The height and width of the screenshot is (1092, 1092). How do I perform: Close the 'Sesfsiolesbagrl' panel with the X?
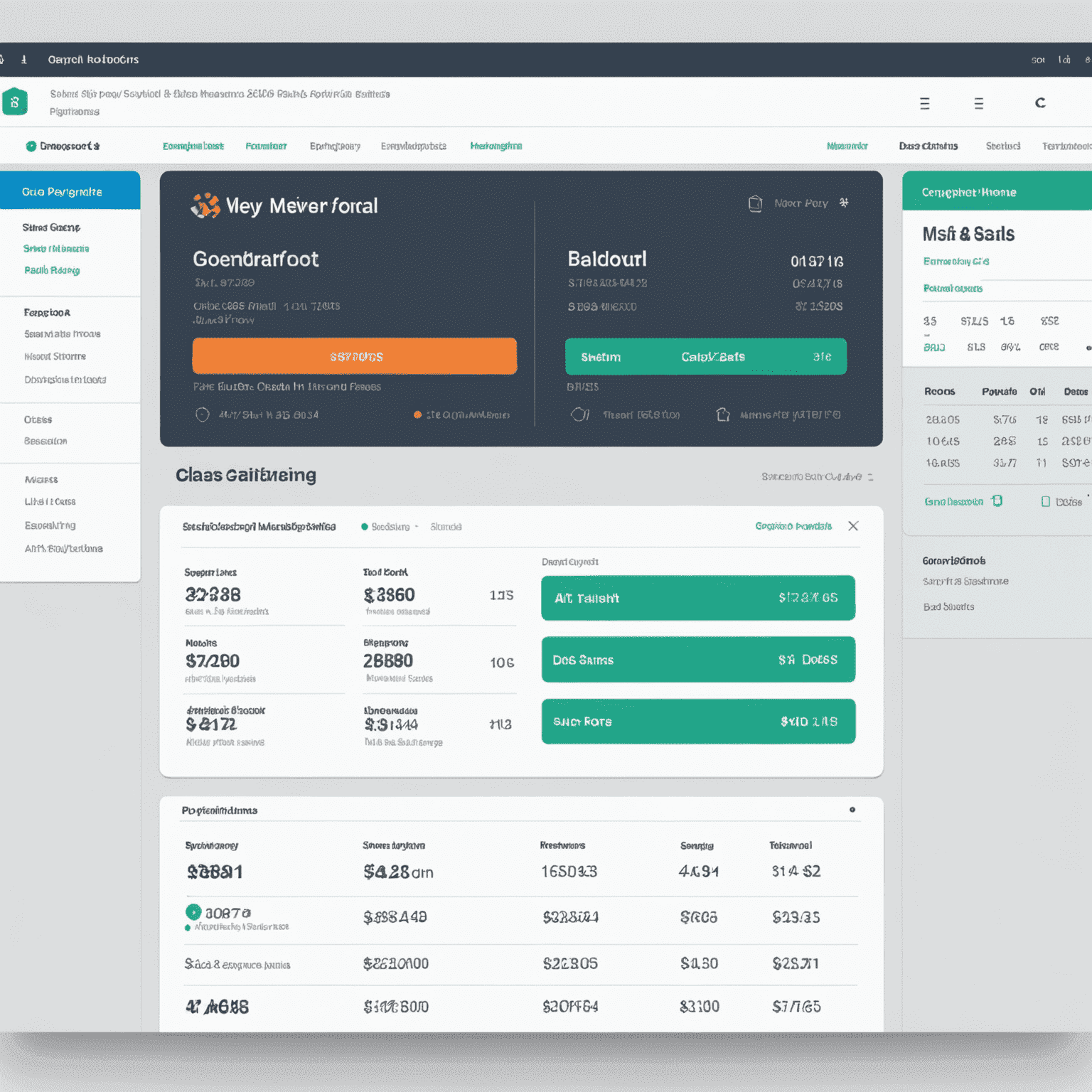click(x=853, y=526)
